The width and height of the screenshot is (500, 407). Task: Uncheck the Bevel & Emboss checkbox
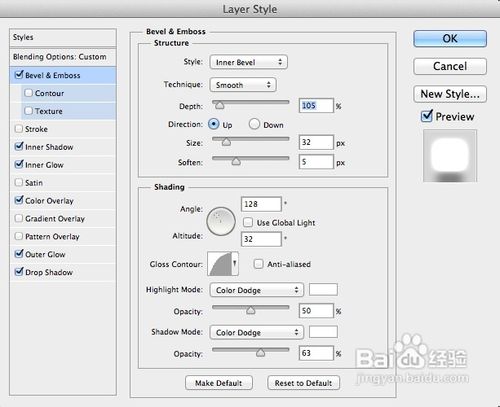[x=19, y=75]
